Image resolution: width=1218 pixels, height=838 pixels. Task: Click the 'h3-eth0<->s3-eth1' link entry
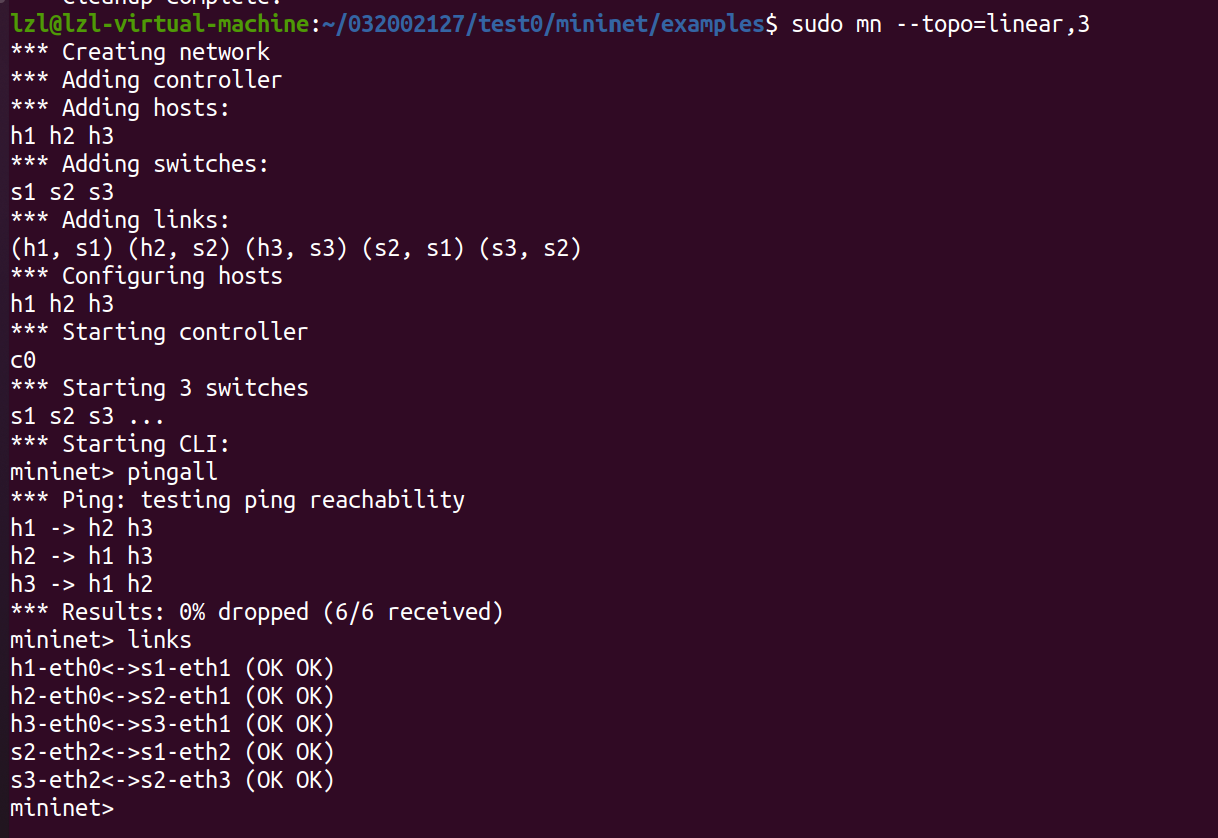121,724
